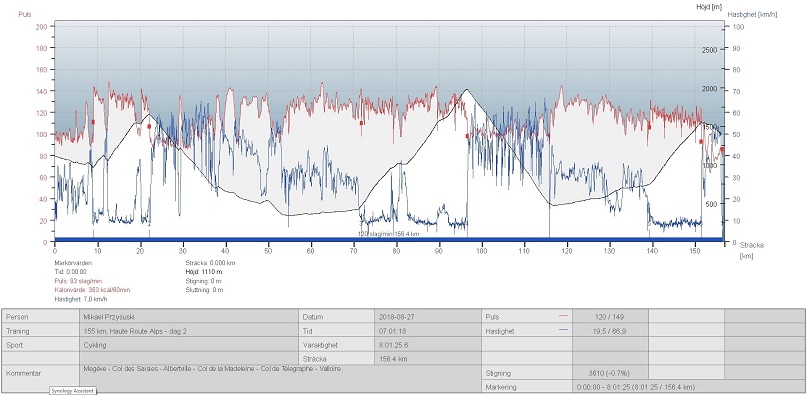Click the duration value 8:01:25.6

click(394, 345)
